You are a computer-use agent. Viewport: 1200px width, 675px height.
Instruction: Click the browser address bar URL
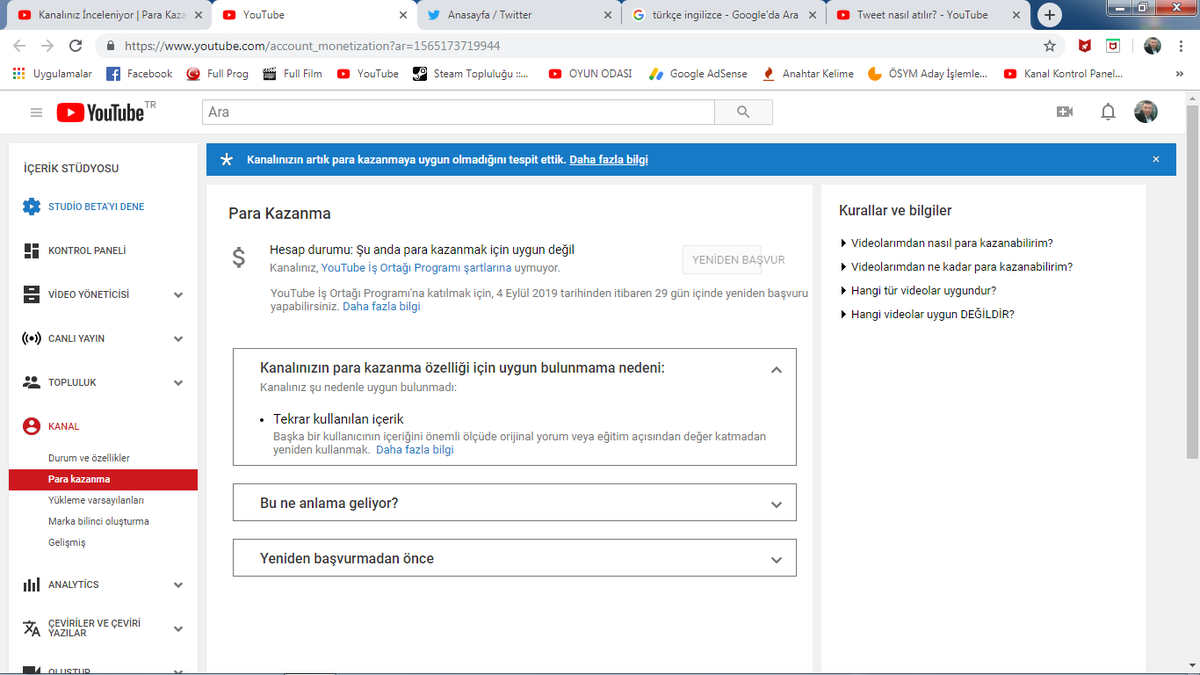pos(313,46)
